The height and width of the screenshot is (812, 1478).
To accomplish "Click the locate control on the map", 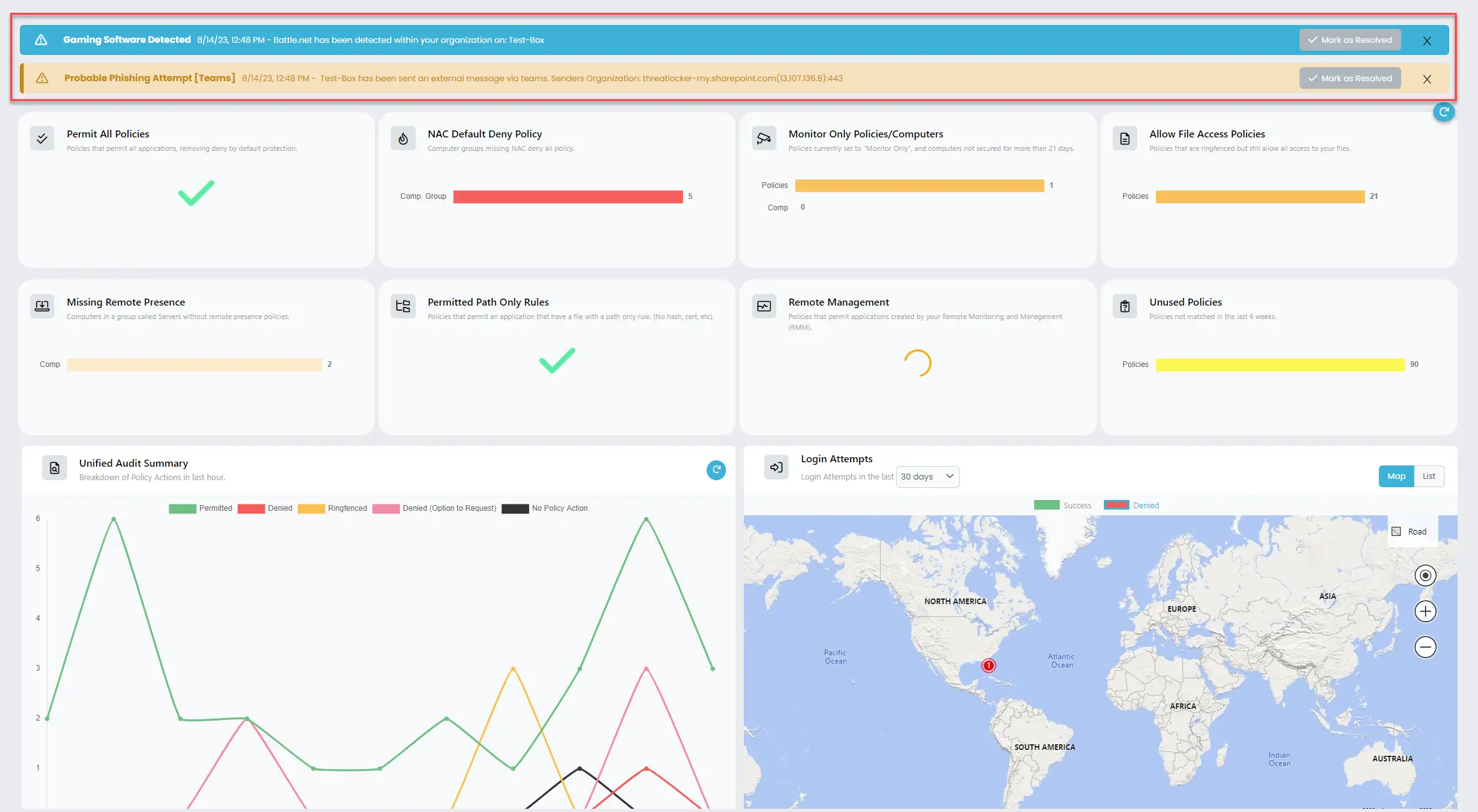I will 1425,575.
